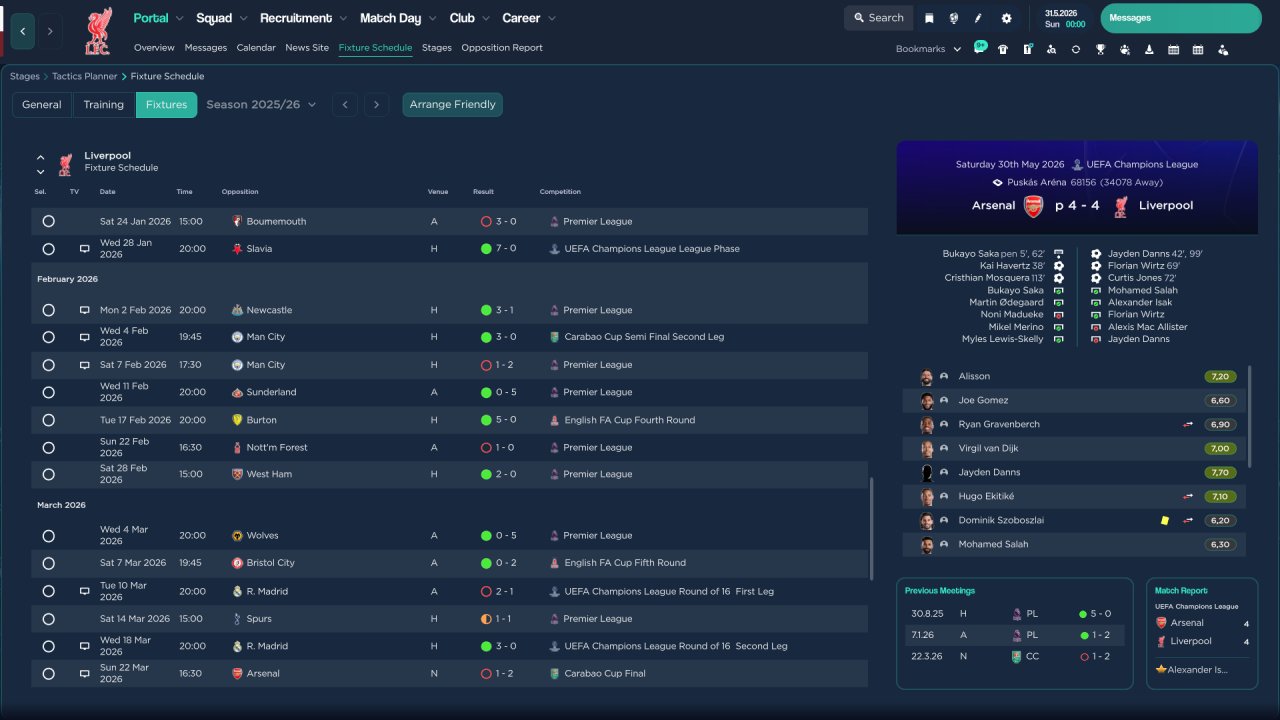This screenshot has height=720, width=1280.
Task: Select the radio circle for Burton fixture
Action: (48, 420)
